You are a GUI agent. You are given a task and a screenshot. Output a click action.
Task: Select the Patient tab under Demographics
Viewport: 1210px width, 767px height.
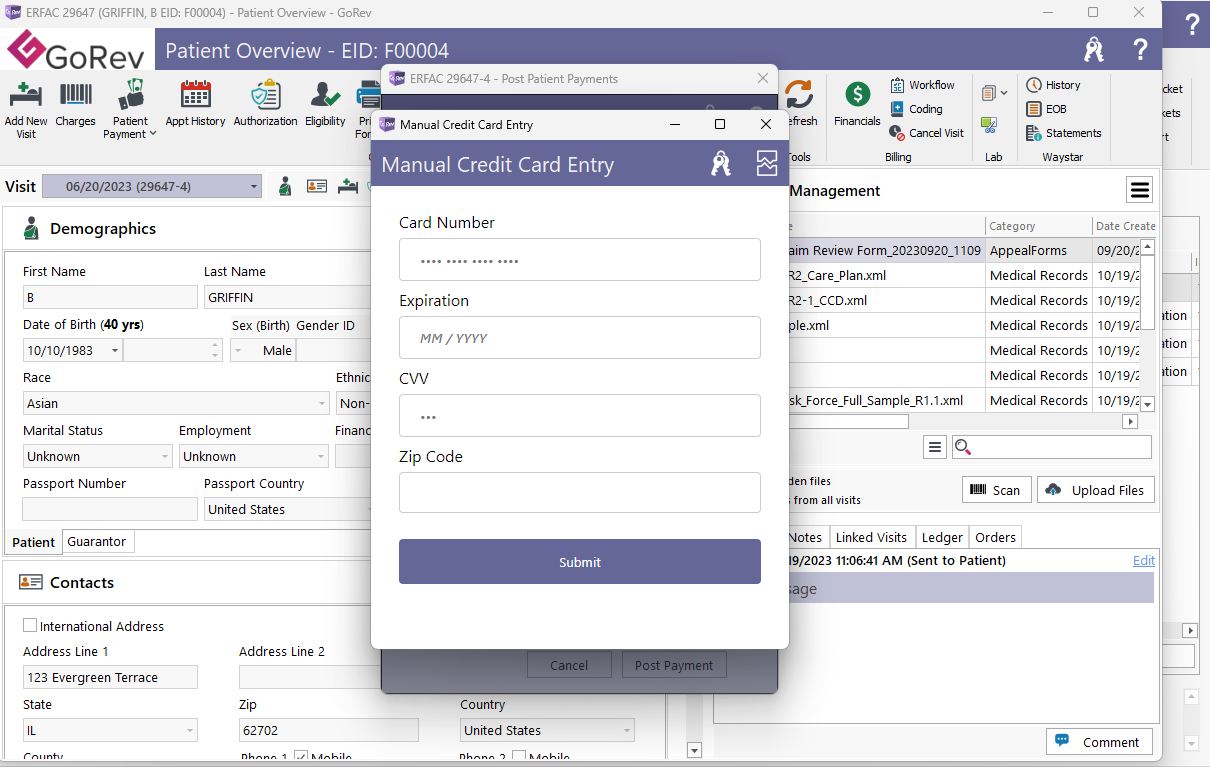pos(34,542)
